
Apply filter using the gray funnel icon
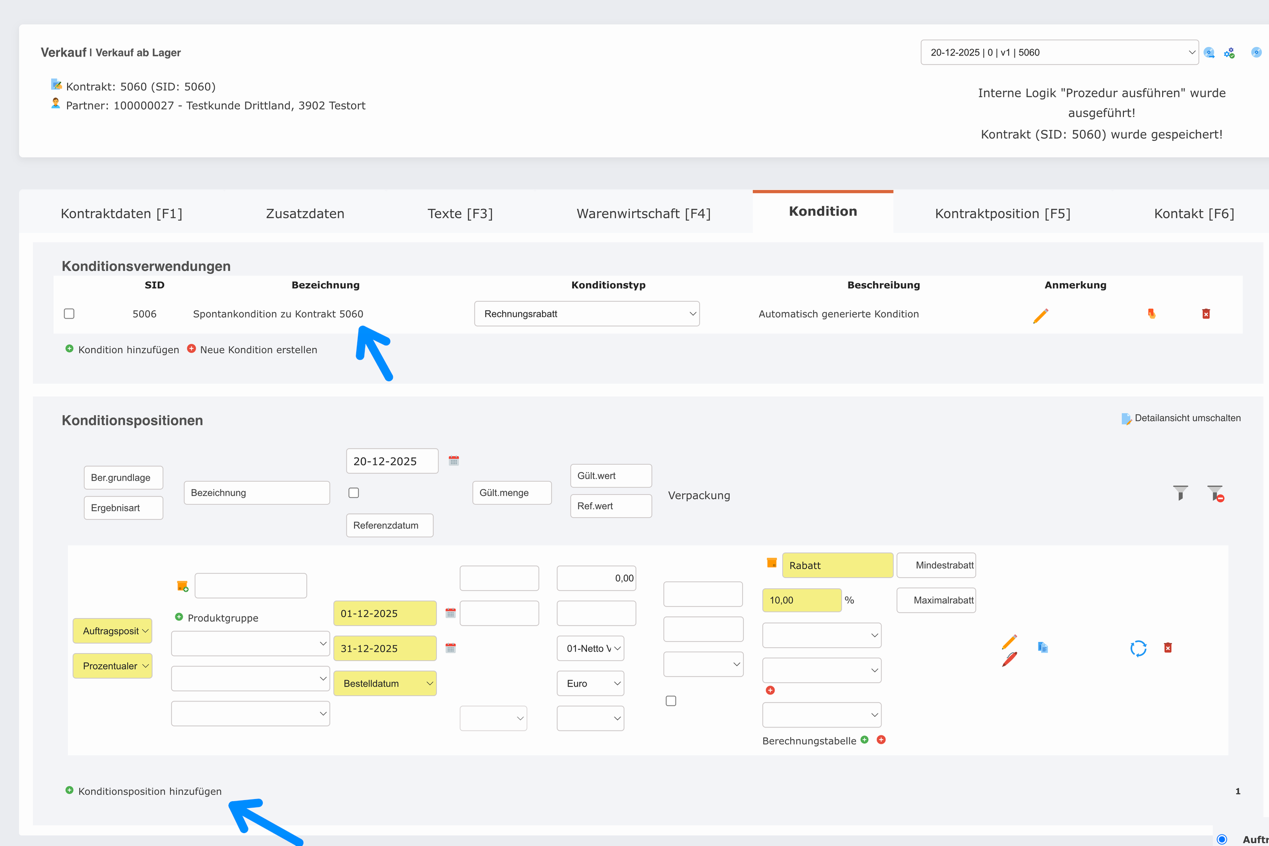(1181, 492)
